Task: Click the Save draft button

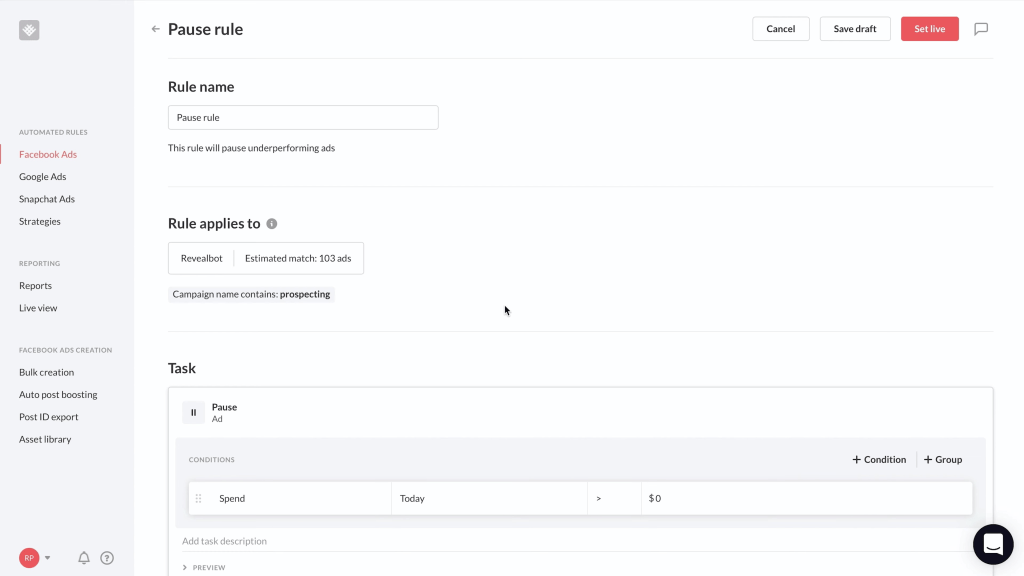Action: [x=855, y=29]
